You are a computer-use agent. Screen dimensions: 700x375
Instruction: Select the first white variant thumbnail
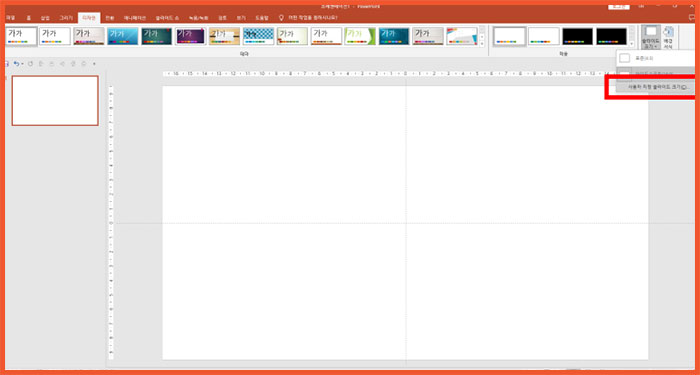[509, 36]
